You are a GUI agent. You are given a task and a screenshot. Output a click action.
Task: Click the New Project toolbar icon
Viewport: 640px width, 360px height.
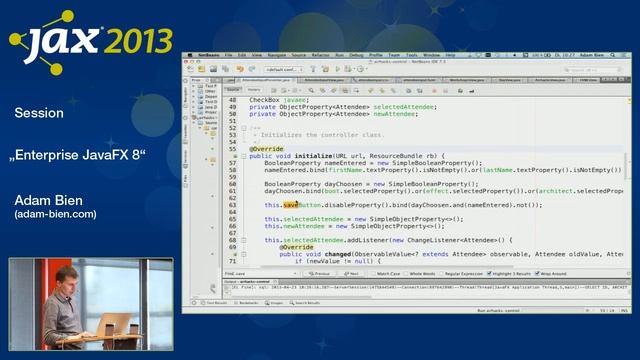click(x=202, y=69)
